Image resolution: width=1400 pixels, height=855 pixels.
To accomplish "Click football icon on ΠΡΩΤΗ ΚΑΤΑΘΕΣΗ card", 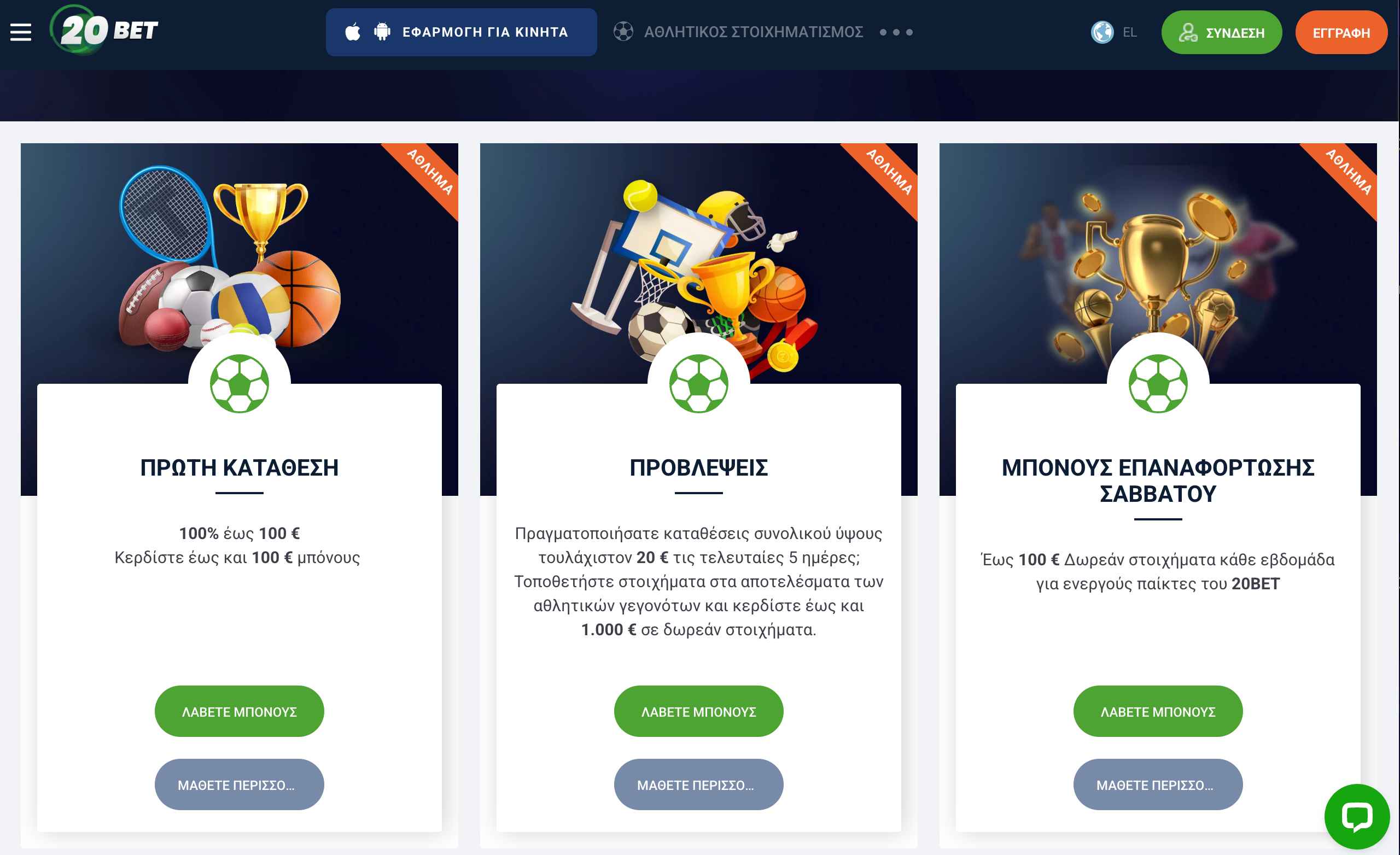I will [x=239, y=383].
